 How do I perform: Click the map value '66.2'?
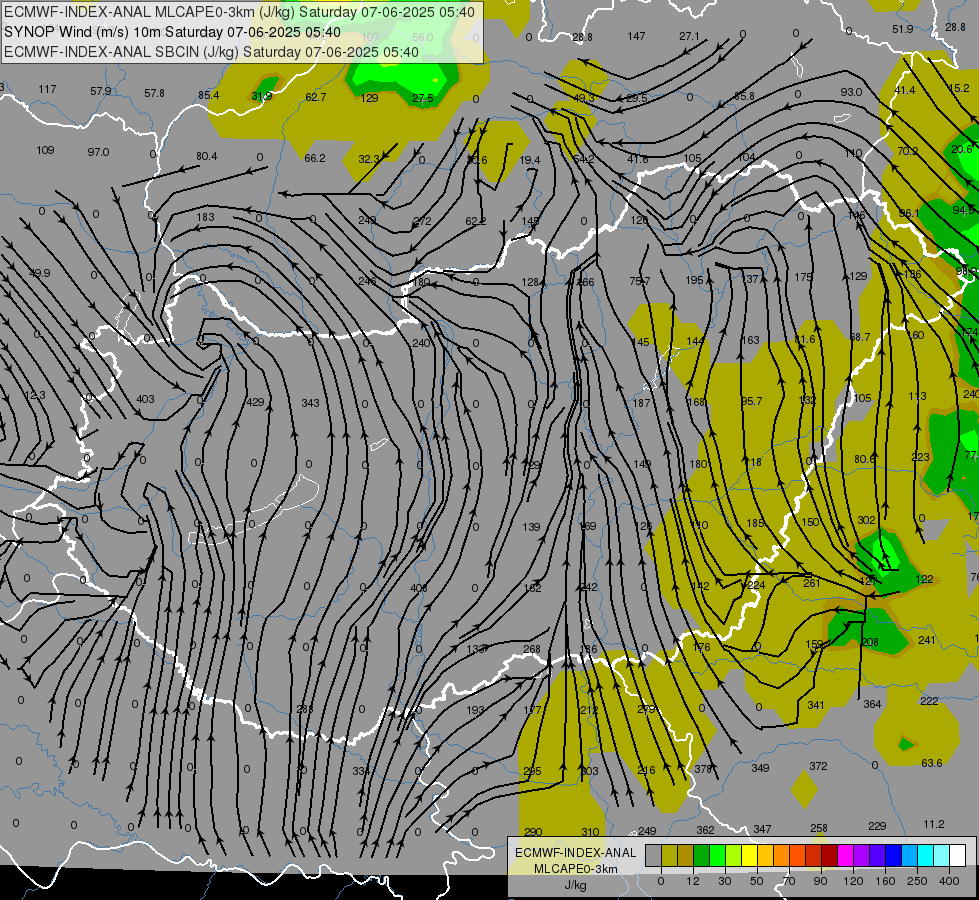point(315,158)
